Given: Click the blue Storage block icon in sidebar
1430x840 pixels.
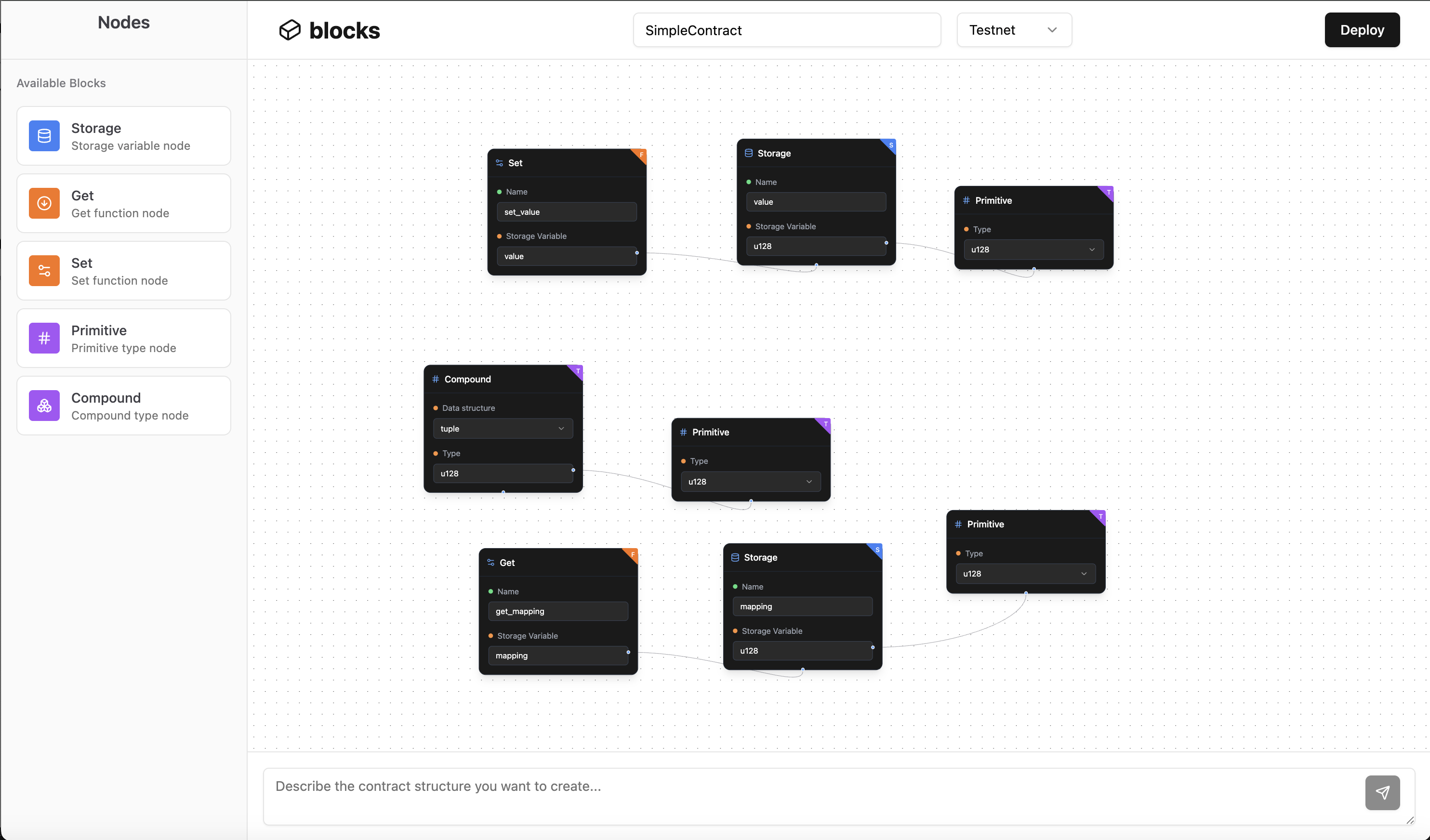Looking at the screenshot, I should (x=44, y=136).
